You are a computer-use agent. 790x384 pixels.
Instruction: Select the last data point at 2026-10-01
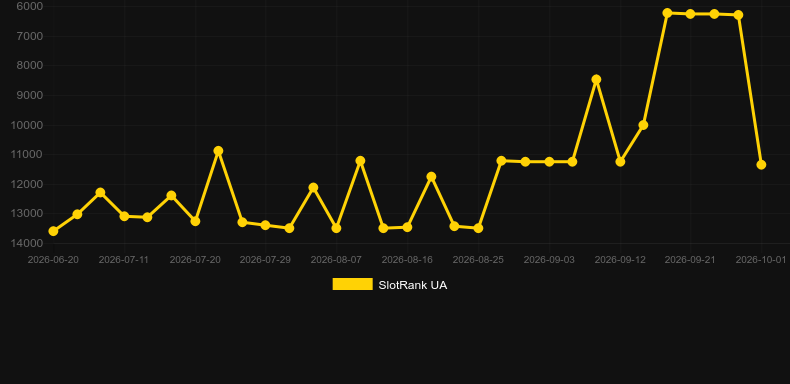tap(761, 165)
